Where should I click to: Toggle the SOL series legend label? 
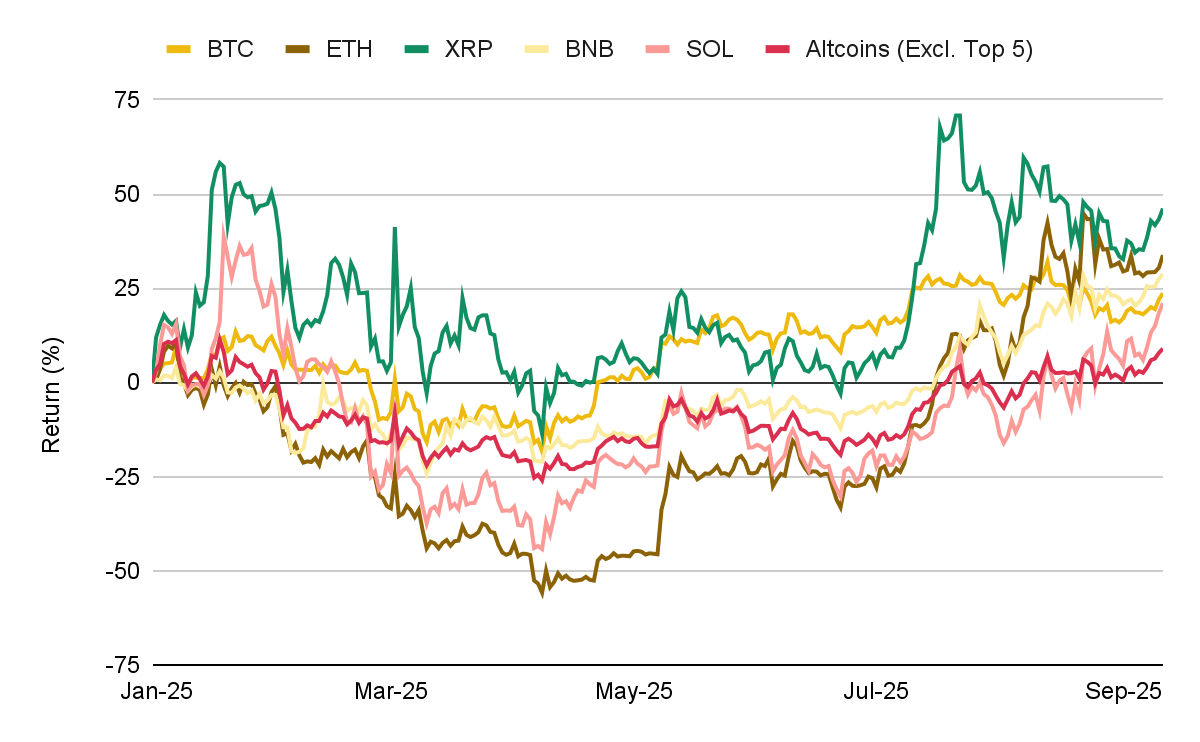(709, 49)
